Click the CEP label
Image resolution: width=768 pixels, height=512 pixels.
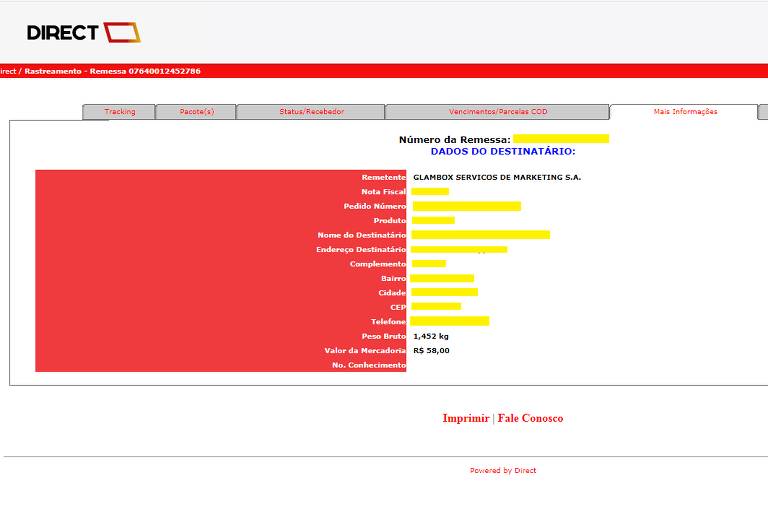398,307
